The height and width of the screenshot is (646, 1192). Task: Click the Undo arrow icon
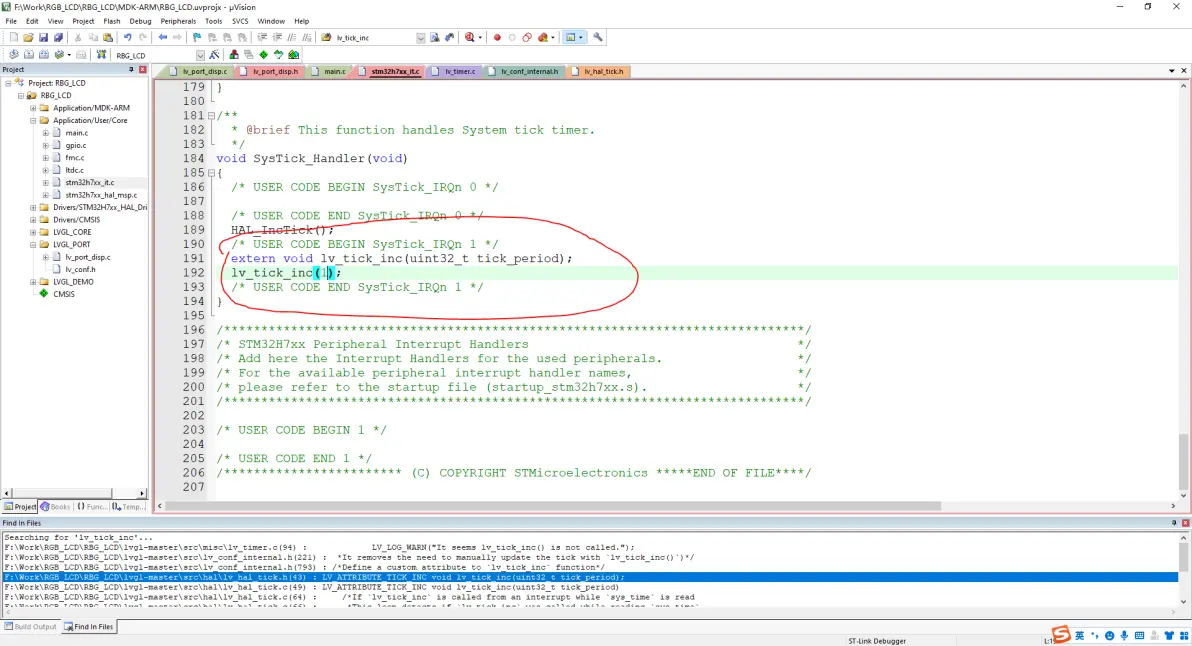(x=127, y=38)
